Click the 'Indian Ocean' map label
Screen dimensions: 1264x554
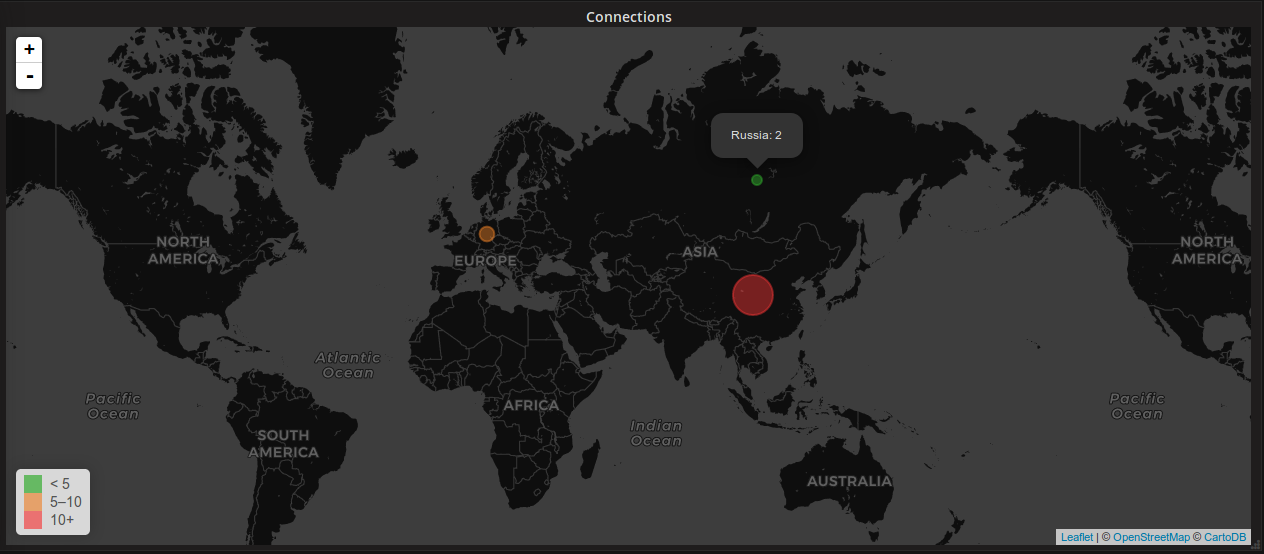tap(656, 433)
